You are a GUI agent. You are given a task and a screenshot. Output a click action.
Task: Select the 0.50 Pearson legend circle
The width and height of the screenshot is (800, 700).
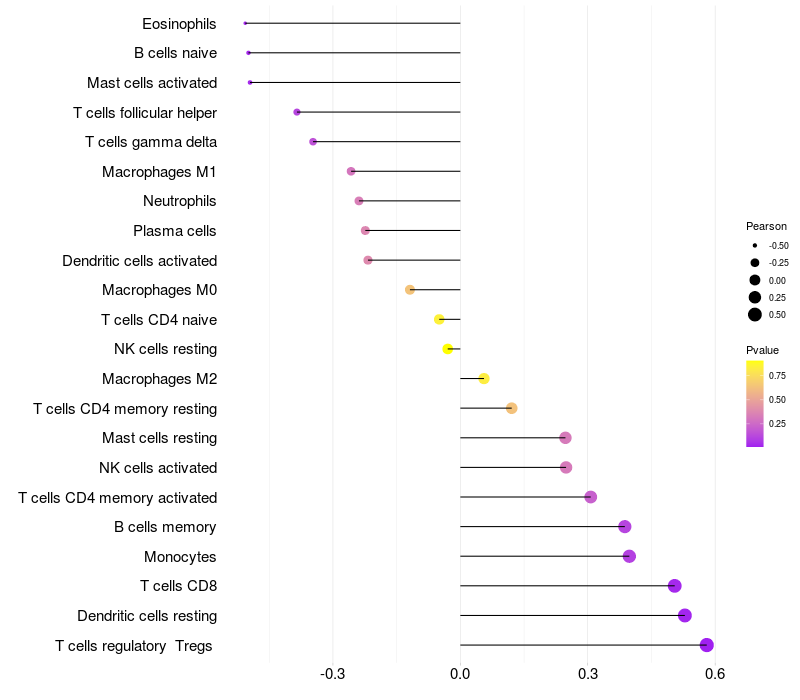tap(755, 315)
